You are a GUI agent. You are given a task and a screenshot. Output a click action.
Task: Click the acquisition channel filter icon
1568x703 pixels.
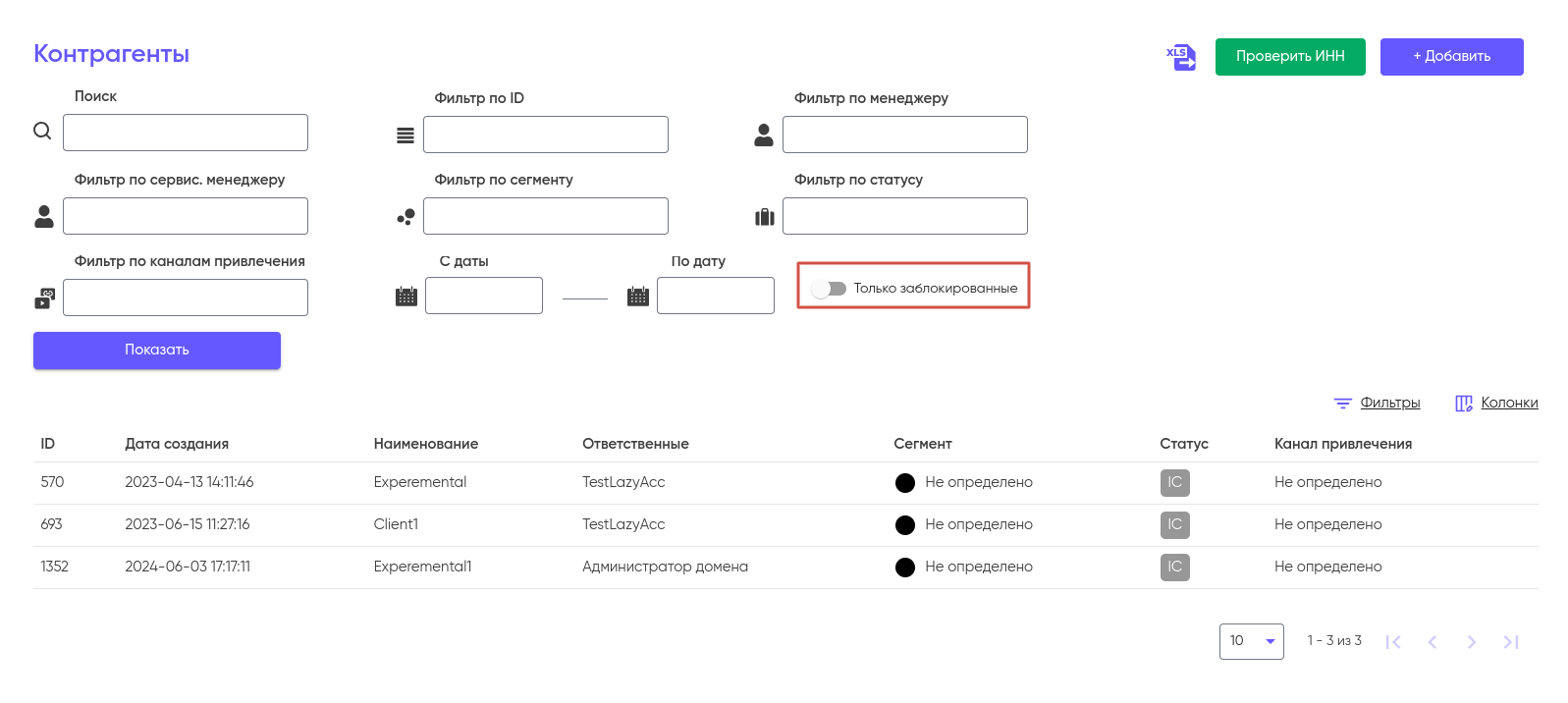coord(45,297)
